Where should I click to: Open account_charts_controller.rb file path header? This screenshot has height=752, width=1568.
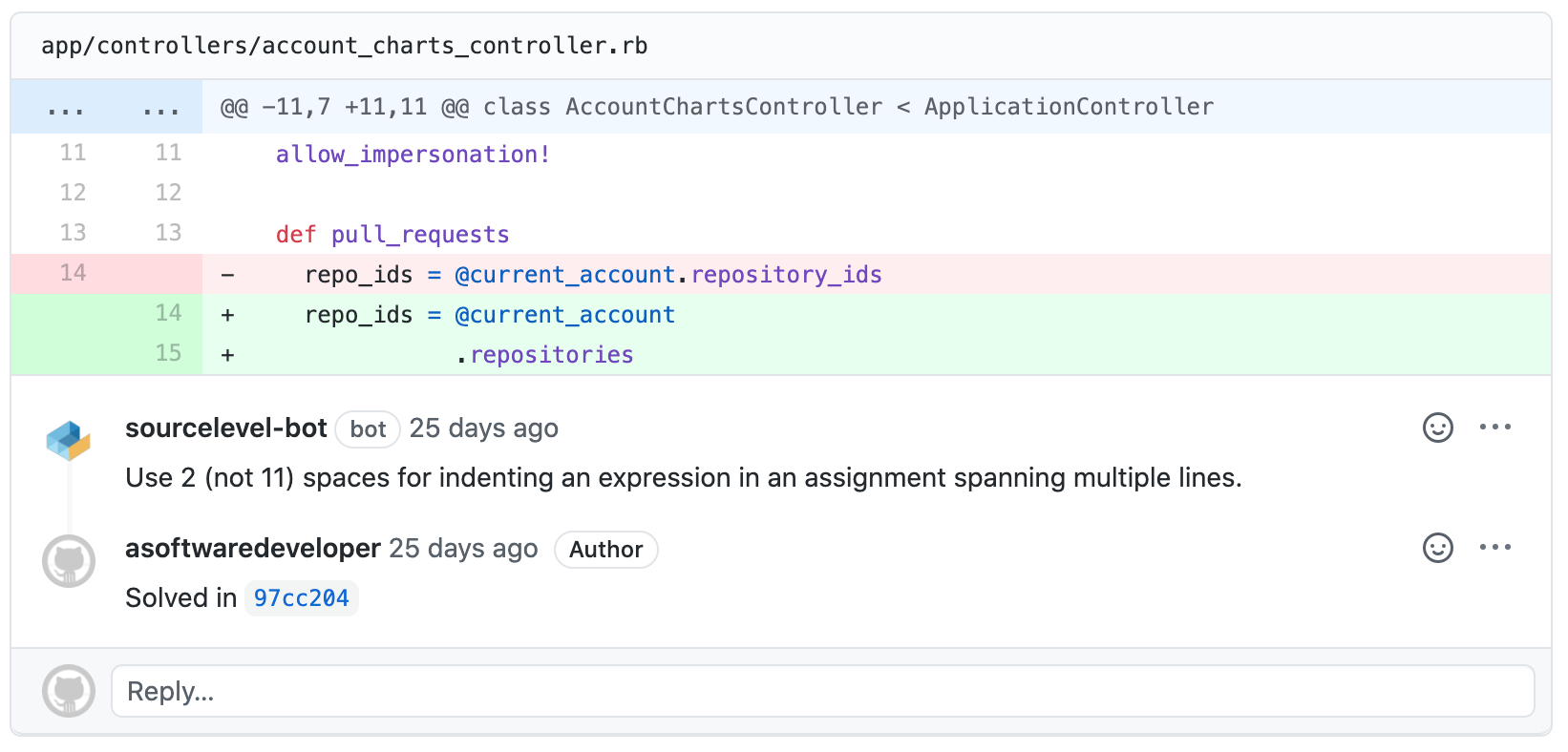coord(344,46)
